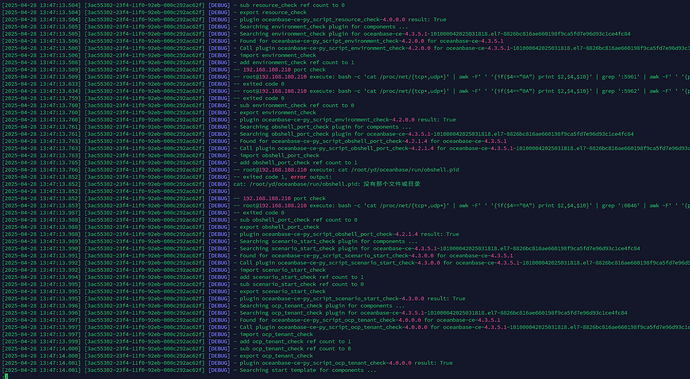Click 'add ocp_tenant_check ref count to 1'
Viewport: 690px width, 379px height.
pos(292,342)
